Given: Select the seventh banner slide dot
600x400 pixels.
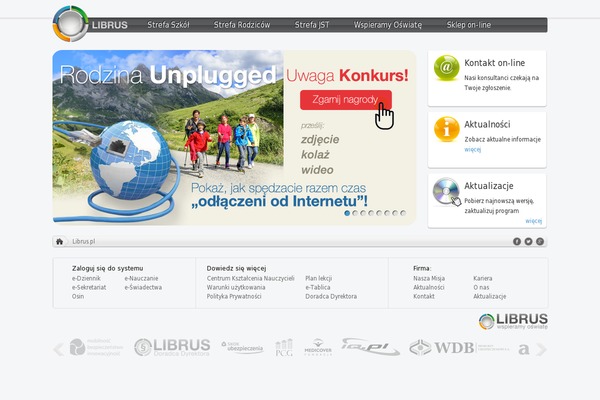Looking at the screenshot, I should (395, 213).
